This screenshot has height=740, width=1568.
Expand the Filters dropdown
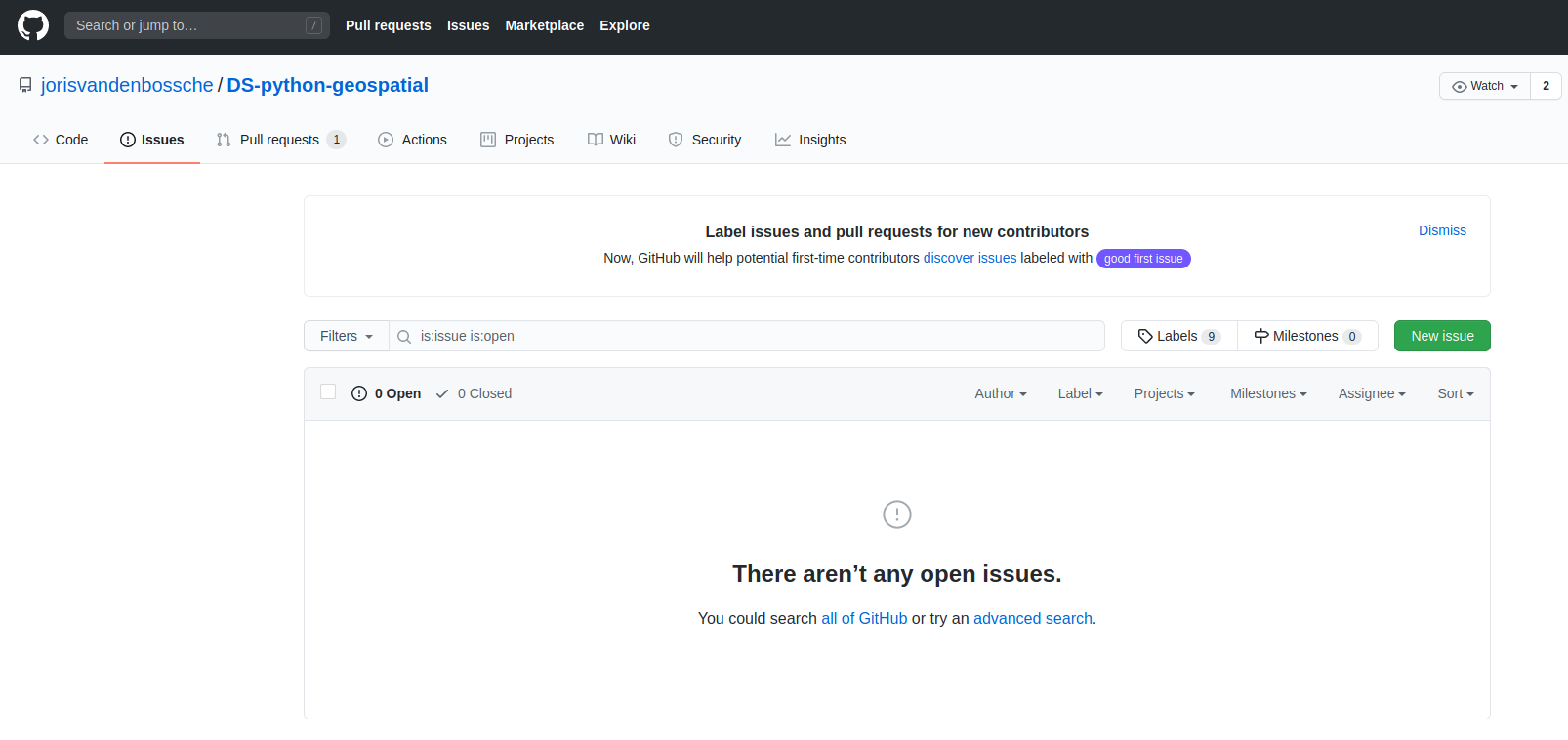tap(347, 336)
